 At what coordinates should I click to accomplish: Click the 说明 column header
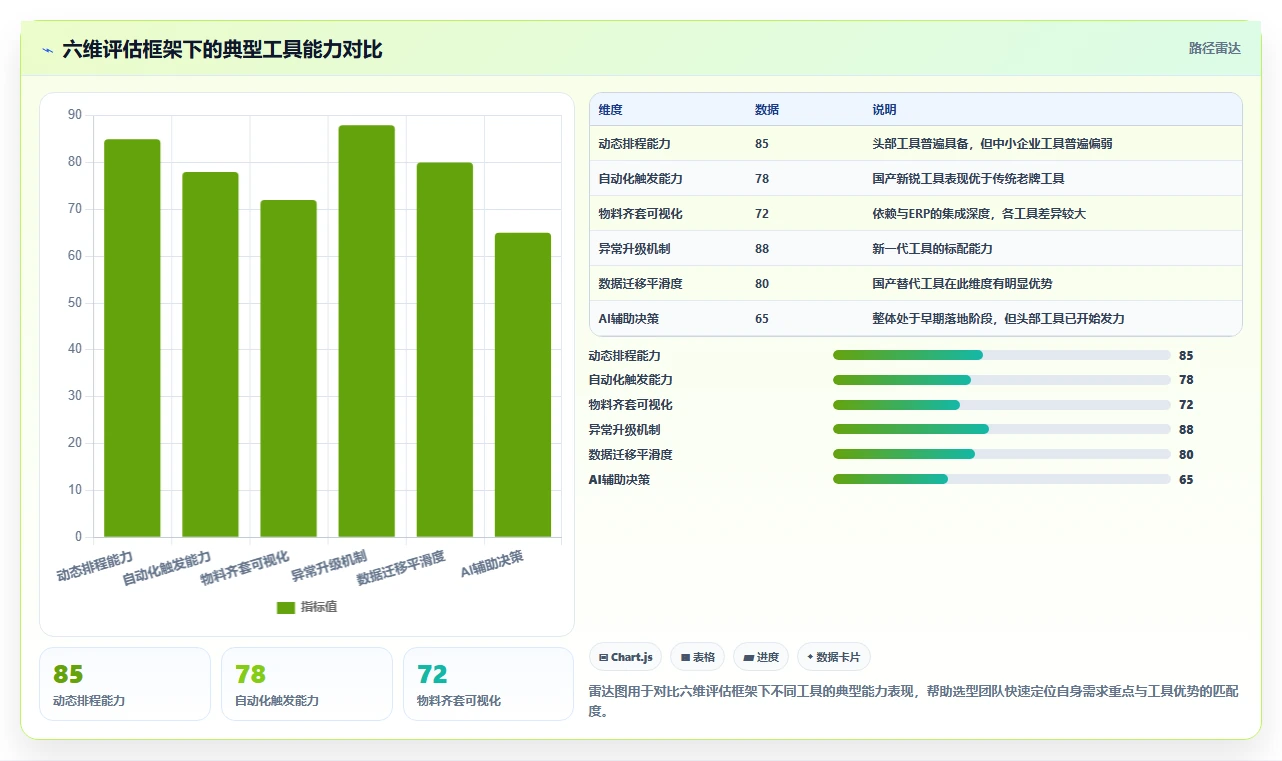(x=884, y=110)
